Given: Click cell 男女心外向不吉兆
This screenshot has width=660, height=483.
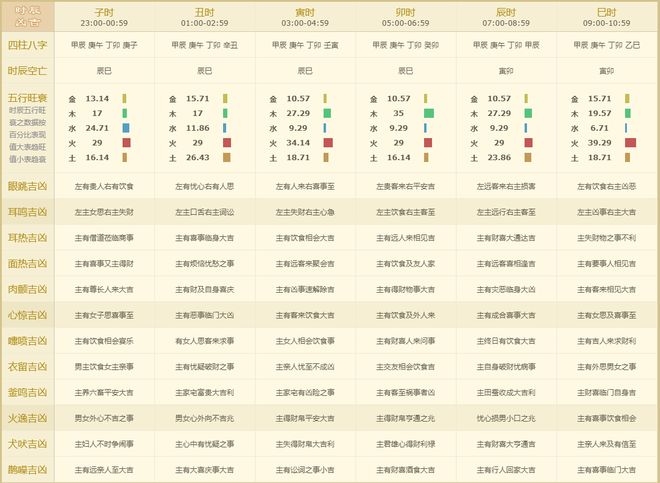Looking at the screenshot, I should (x=205, y=419).
